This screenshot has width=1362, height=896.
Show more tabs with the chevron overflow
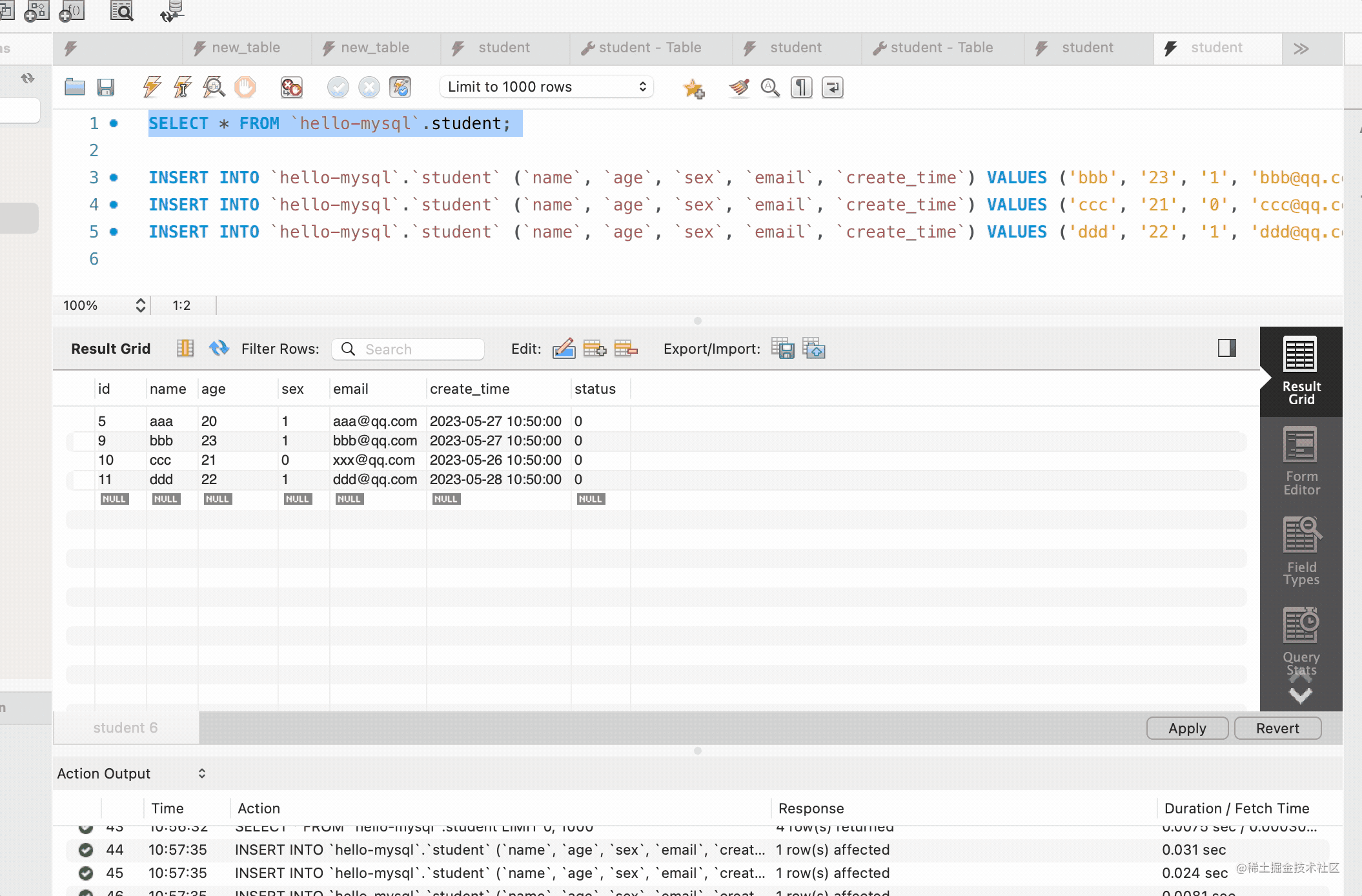1301,48
